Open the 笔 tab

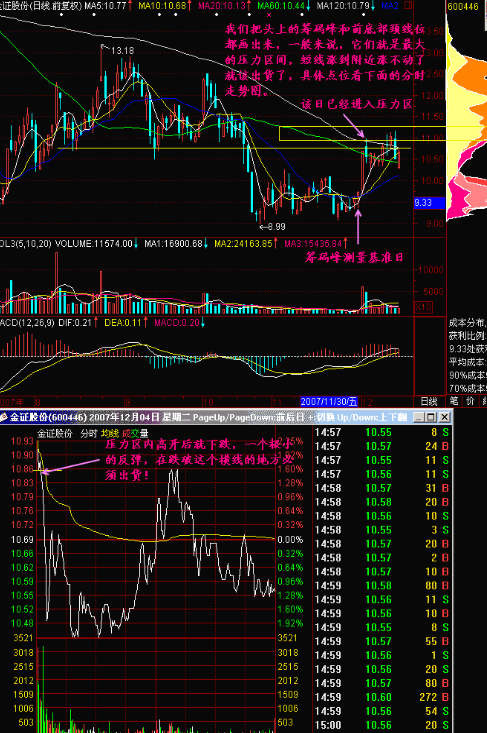click(454, 401)
